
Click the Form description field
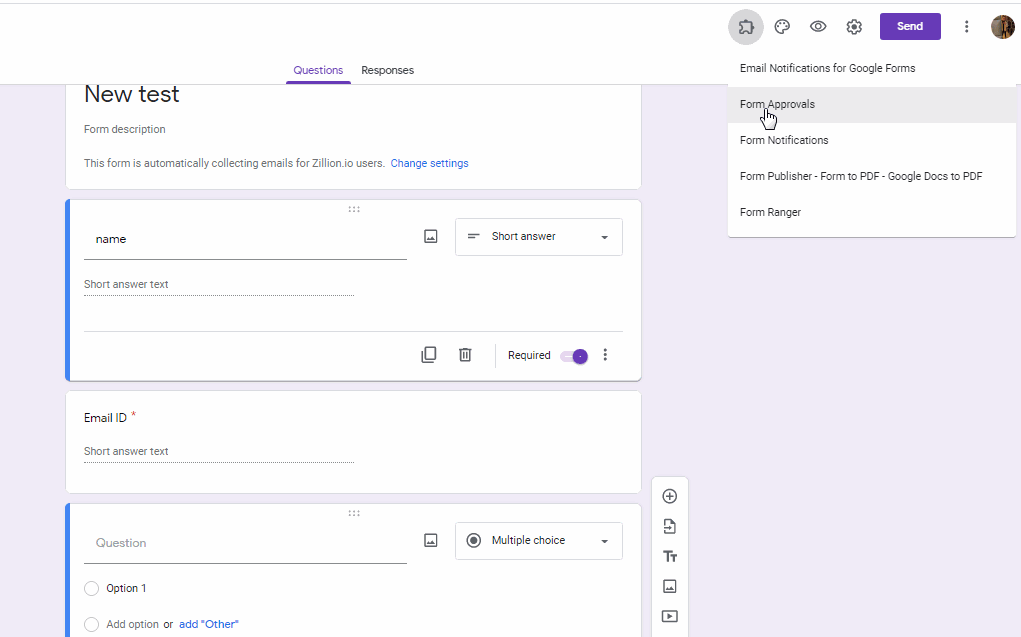124,129
